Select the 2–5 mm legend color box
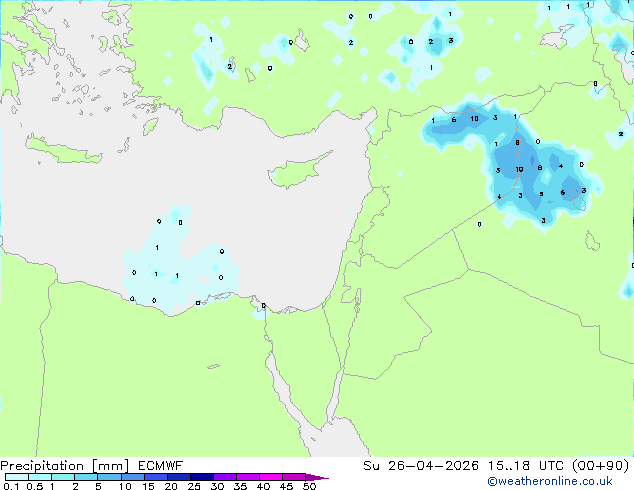The width and height of the screenshot is (634, 490). [86, 477]
